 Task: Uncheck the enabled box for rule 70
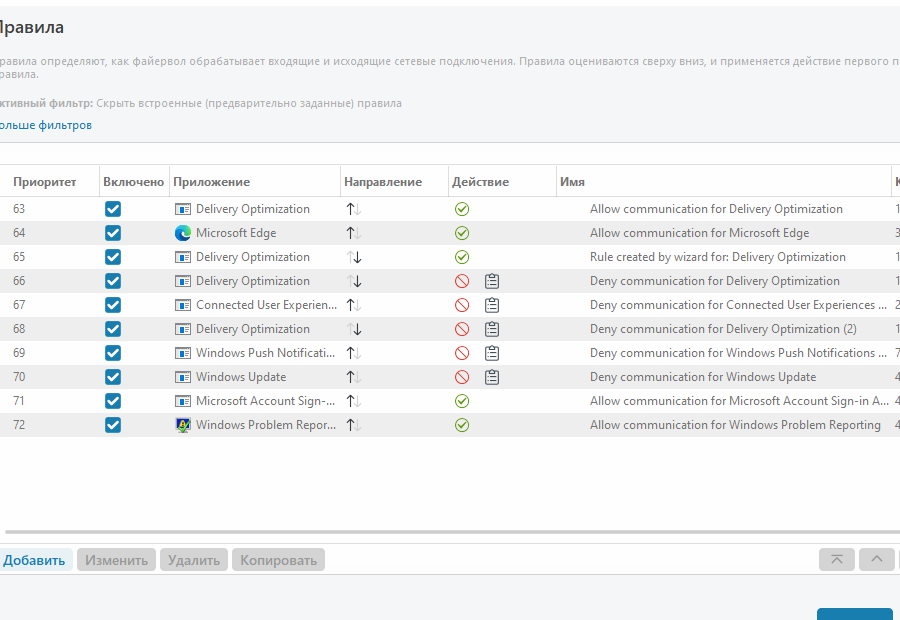[113, 377]
